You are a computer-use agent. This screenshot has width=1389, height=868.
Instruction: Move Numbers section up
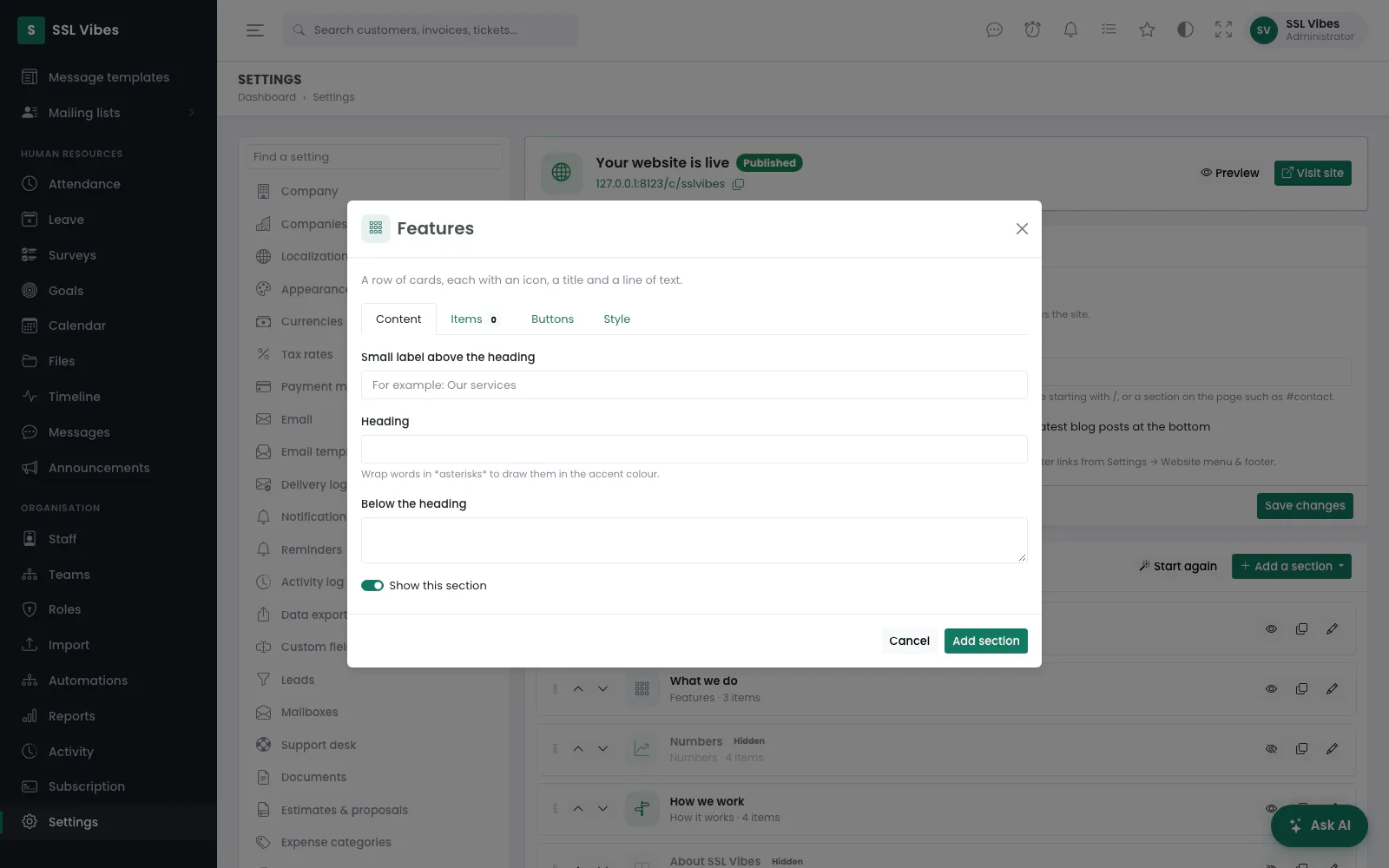point(578,749)
